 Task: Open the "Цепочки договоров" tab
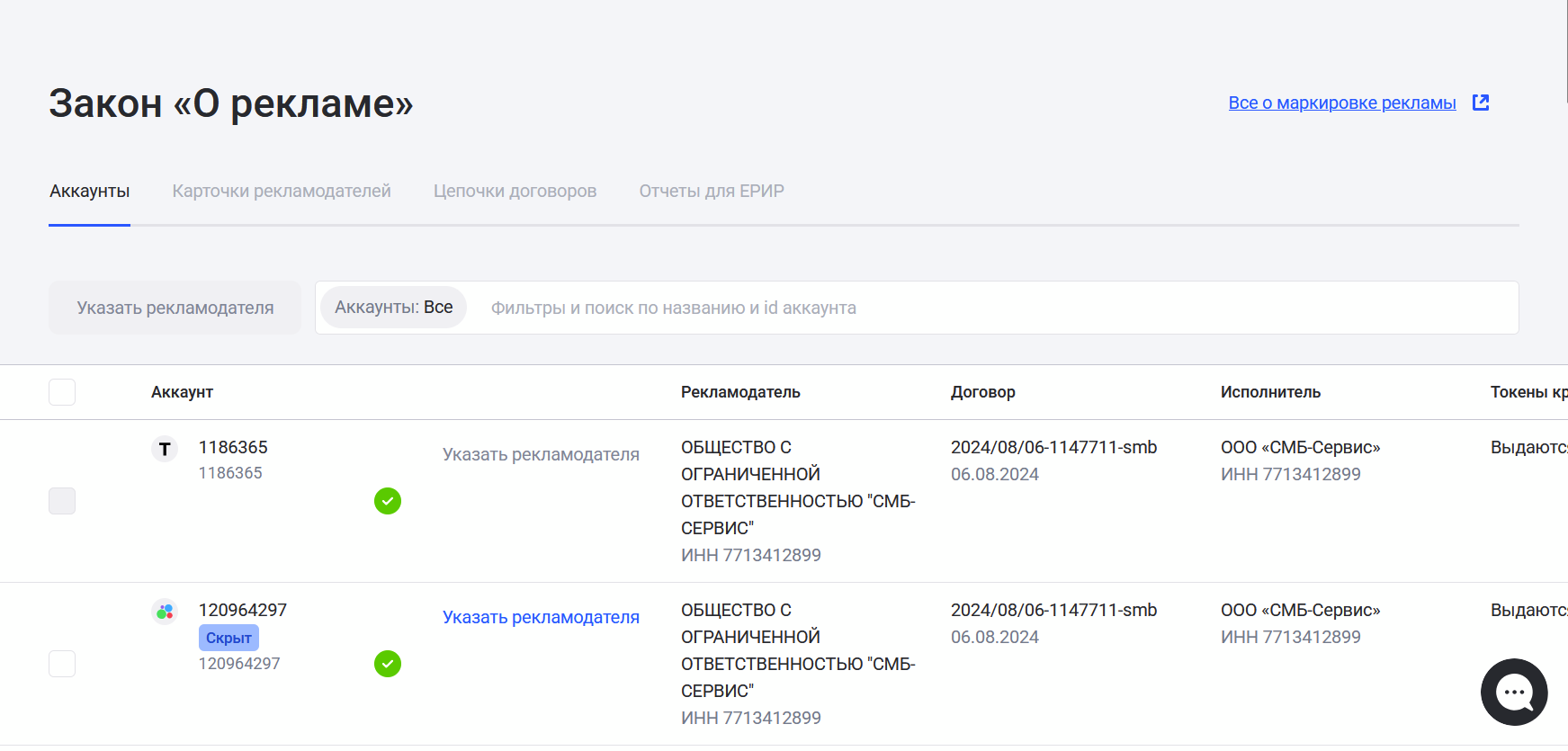click(515, 191)
